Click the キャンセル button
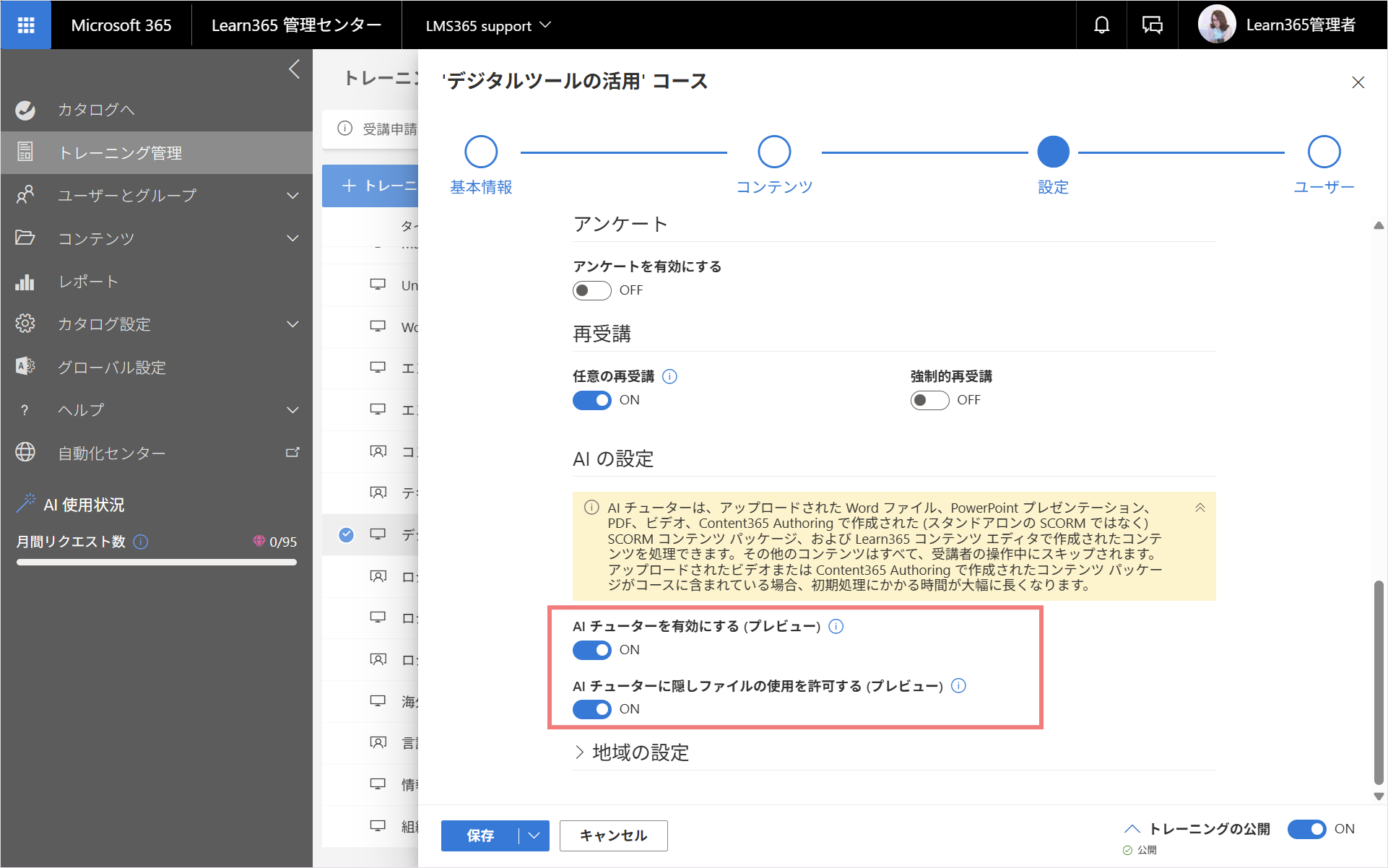This screenshot has height=868, width=1388. point(613,836)
